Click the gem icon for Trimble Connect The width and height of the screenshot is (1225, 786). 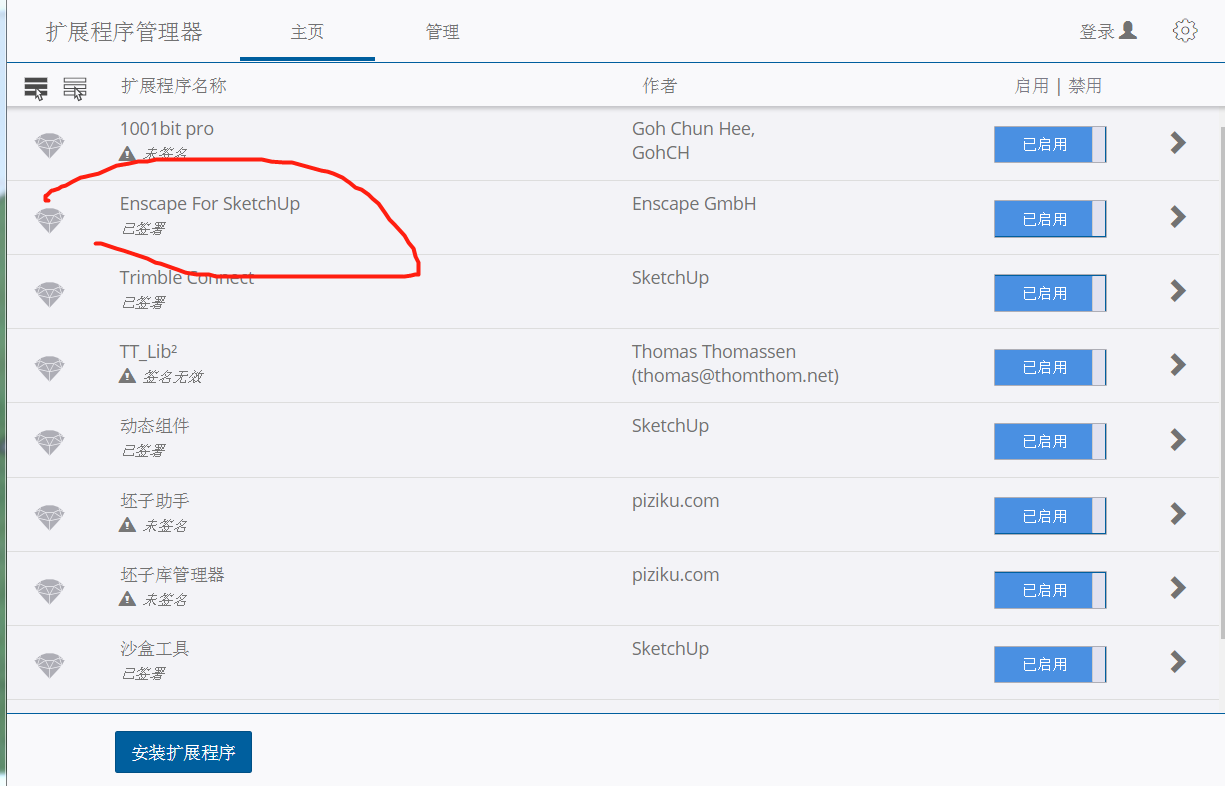[50, 294]
